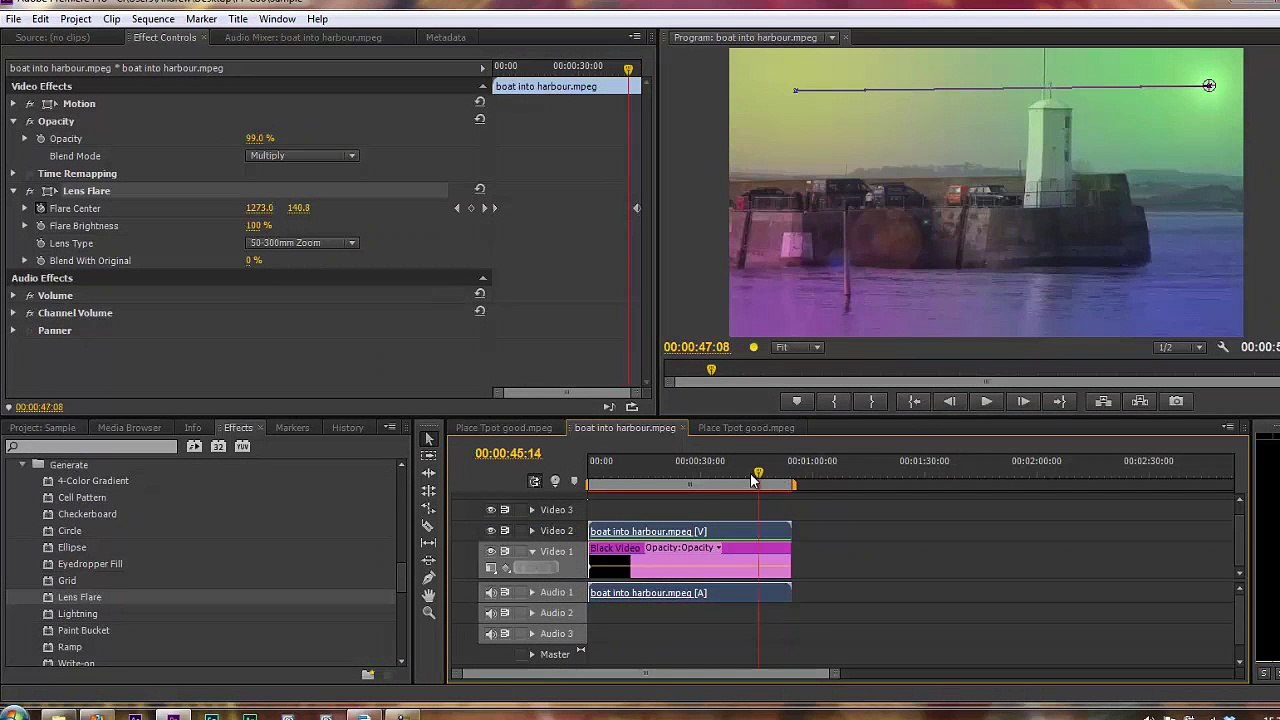Select the Hand tool
Viewport: 1280px width, 720px height.
pyautogui.click(x=429, y=596)
